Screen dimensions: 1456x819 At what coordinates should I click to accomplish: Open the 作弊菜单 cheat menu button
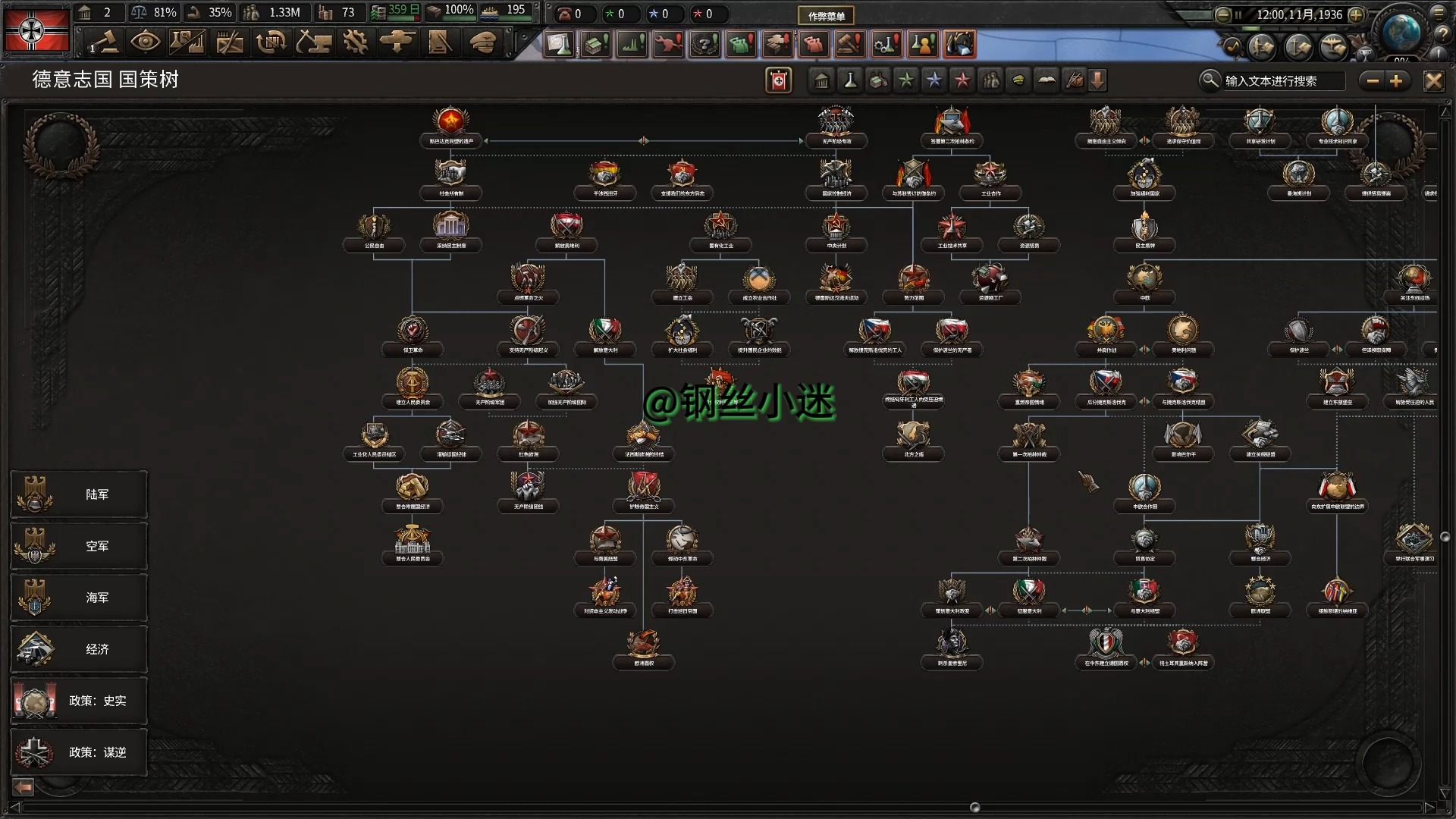[x=826, y=15]
